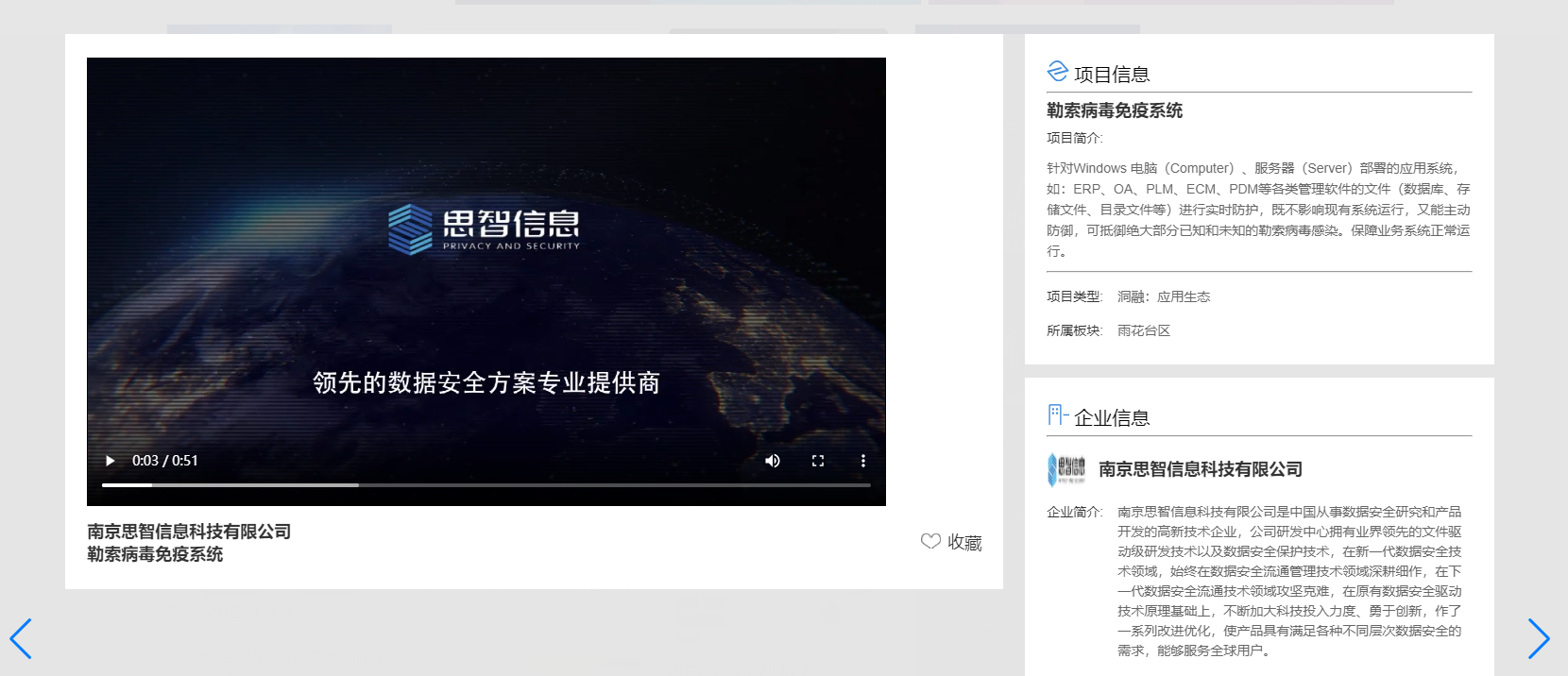1568x676 pixels.
Task: Click the 项目信息 header icon
Action: tap(1057, 72)
